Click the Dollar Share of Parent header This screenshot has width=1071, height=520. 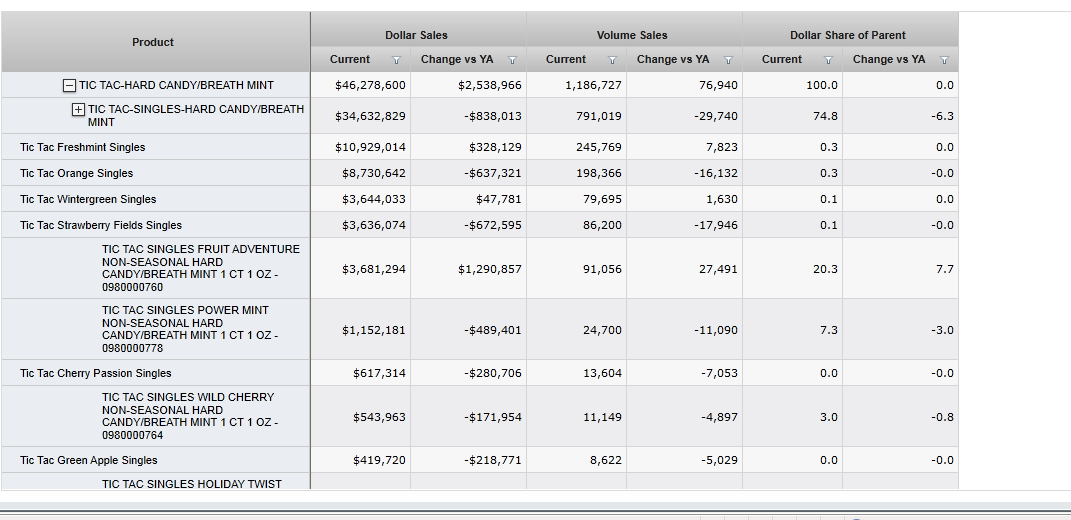848,35
